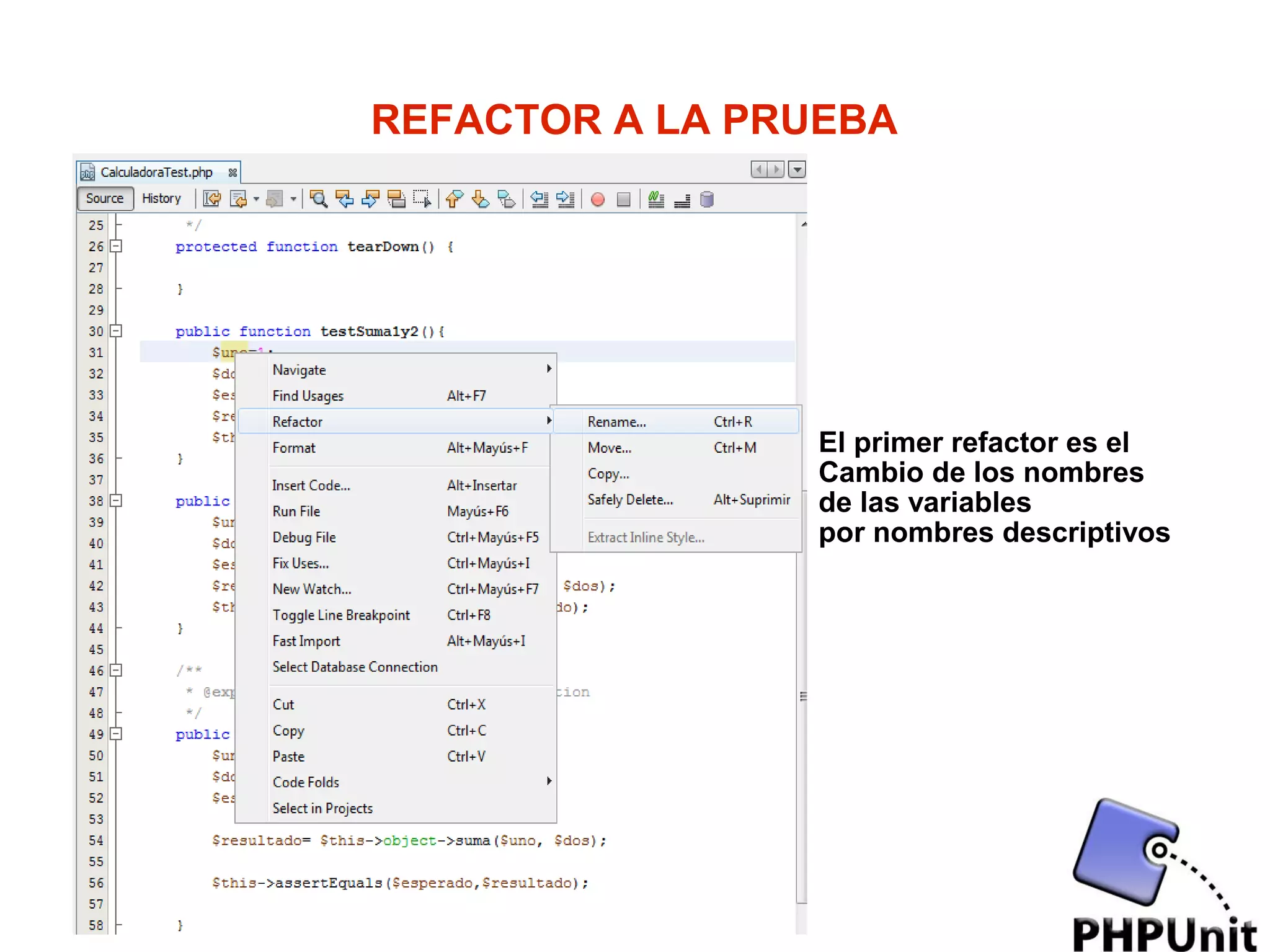Screen dimensions: 1270x952
Task: Click the Comment lines toolbar icon
Action: point(682,200)
